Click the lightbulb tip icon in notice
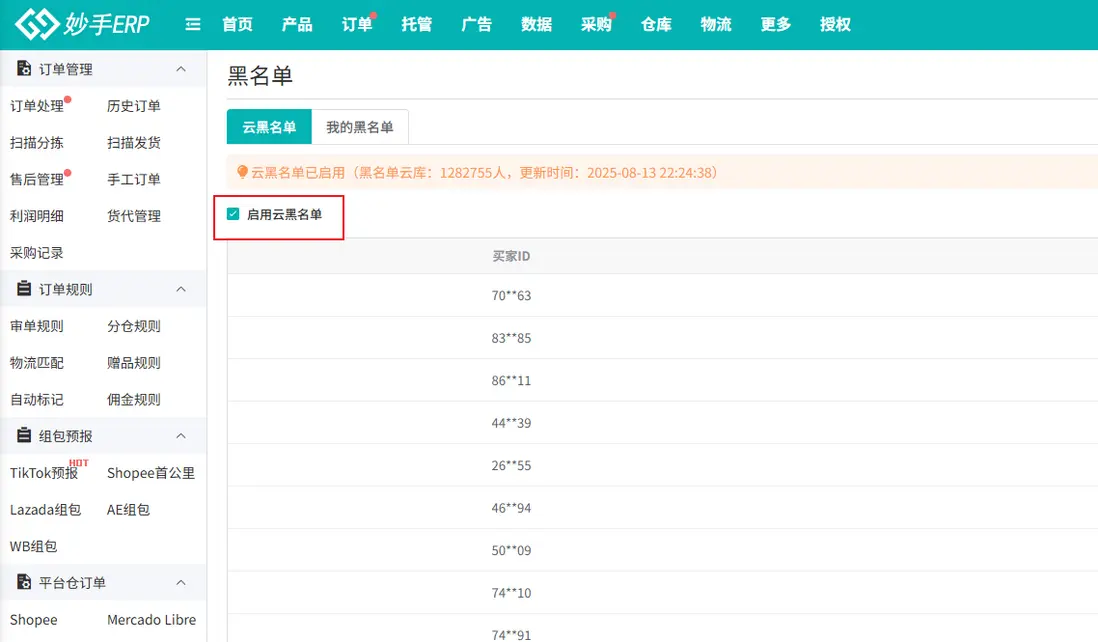 (x=241, y=173)
